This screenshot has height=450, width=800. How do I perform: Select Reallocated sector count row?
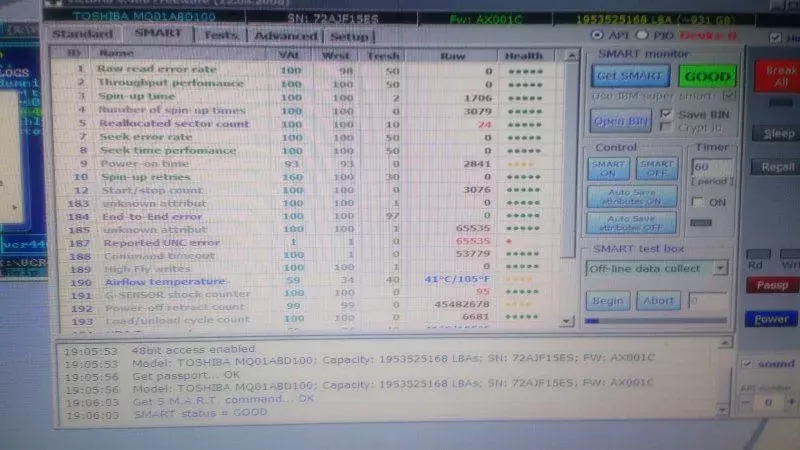click(x=306, y=124)
